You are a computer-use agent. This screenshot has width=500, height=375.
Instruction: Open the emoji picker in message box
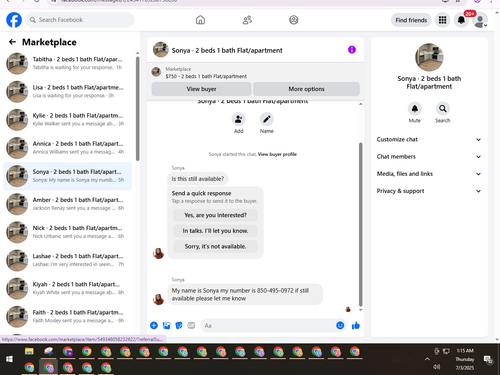pos(340,325)
